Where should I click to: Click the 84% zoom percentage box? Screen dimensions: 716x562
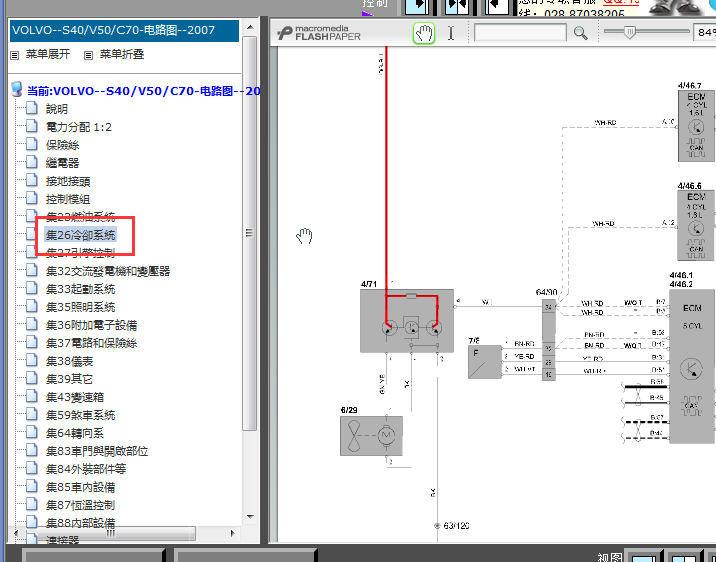(704, 32)
